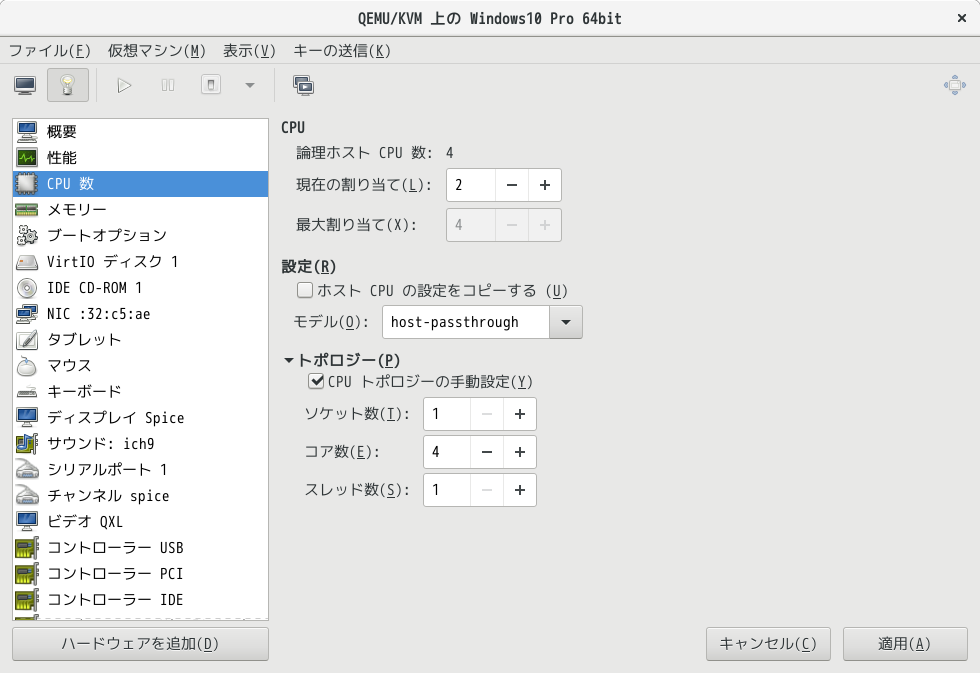Image resolution: width=980 pixels, height=673 pixels.
Task: Power on the virtual machine
Action: tap(124, 85)
